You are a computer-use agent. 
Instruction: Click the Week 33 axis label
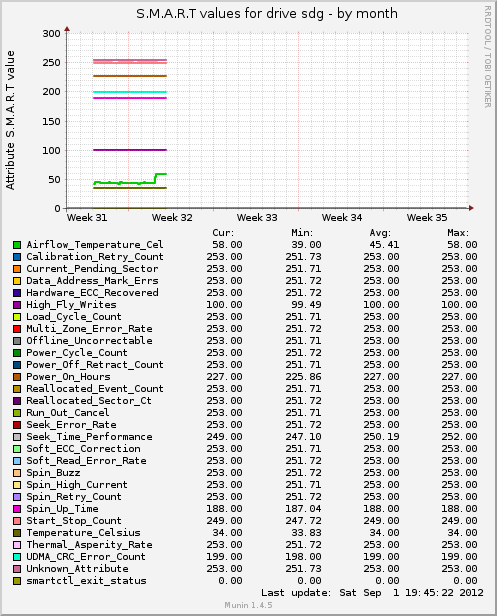tap(257, 218)
